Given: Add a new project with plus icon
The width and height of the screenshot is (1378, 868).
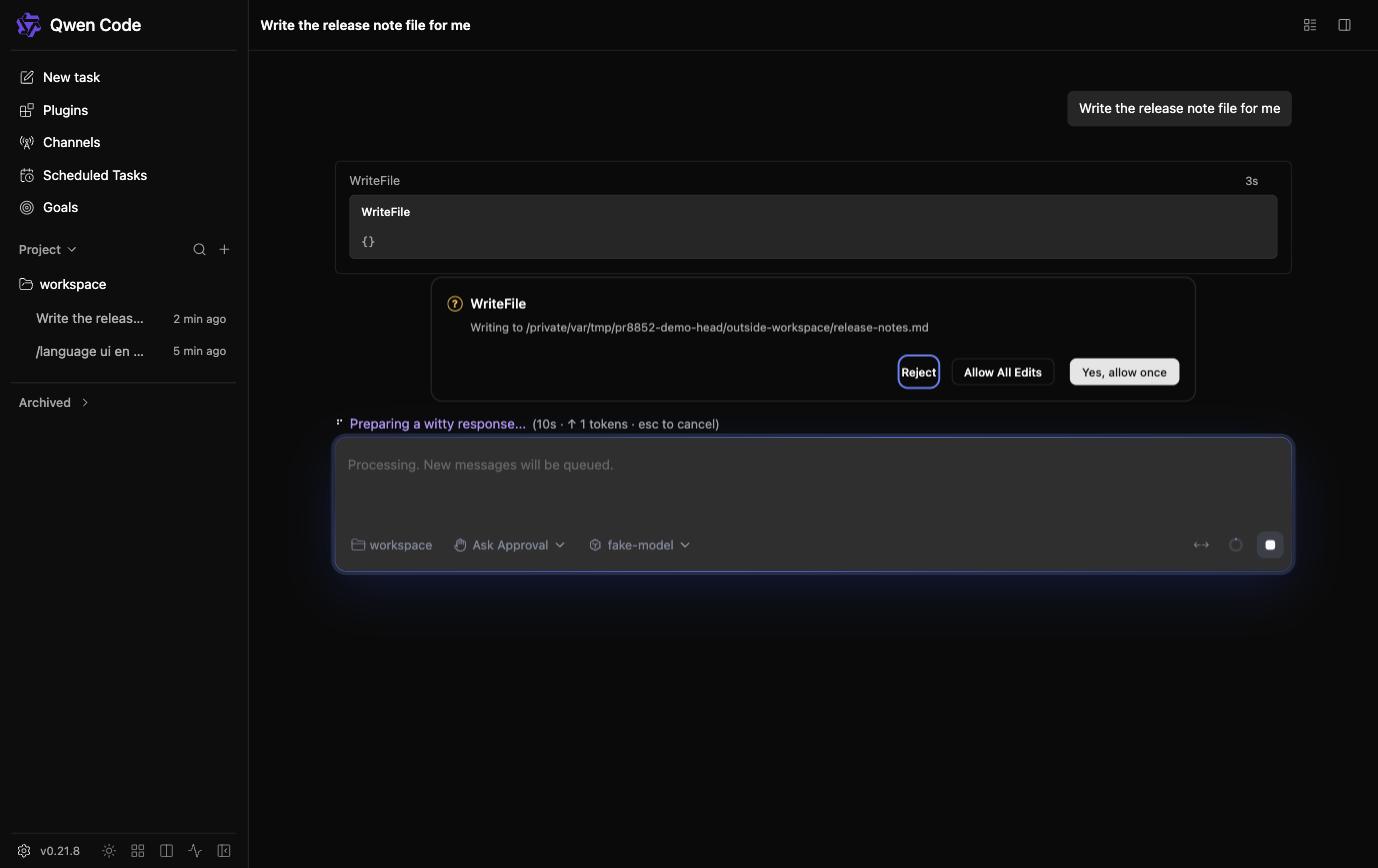Looking at the screenshot, I should pos(224,249).
